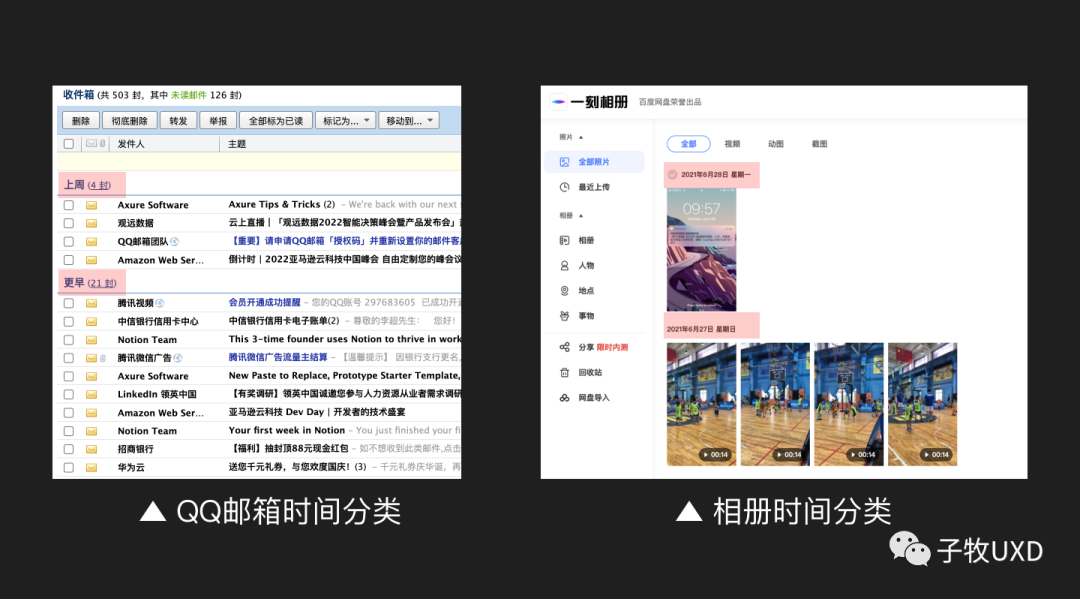1080x599 pixels.
Task: Click the envelope icon in mail list header
Action: 91,144
